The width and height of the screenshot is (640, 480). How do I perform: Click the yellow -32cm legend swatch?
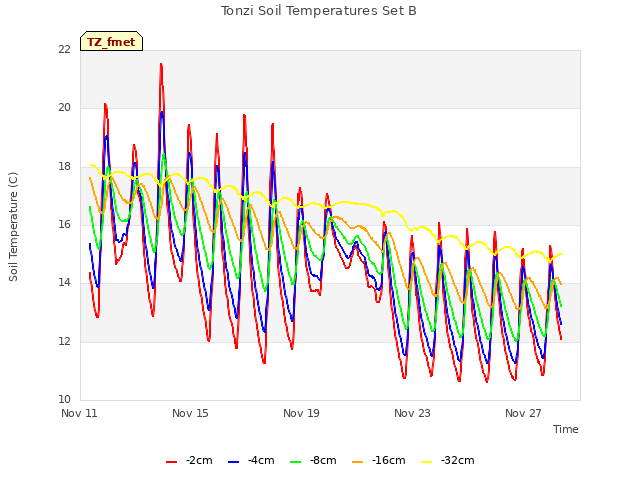tap(426, 462)
